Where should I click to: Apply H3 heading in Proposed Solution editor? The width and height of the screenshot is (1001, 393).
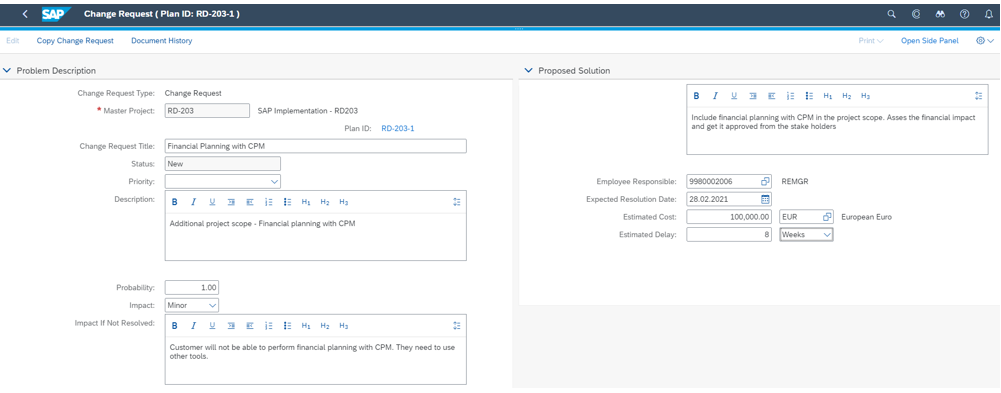point(866,96)
